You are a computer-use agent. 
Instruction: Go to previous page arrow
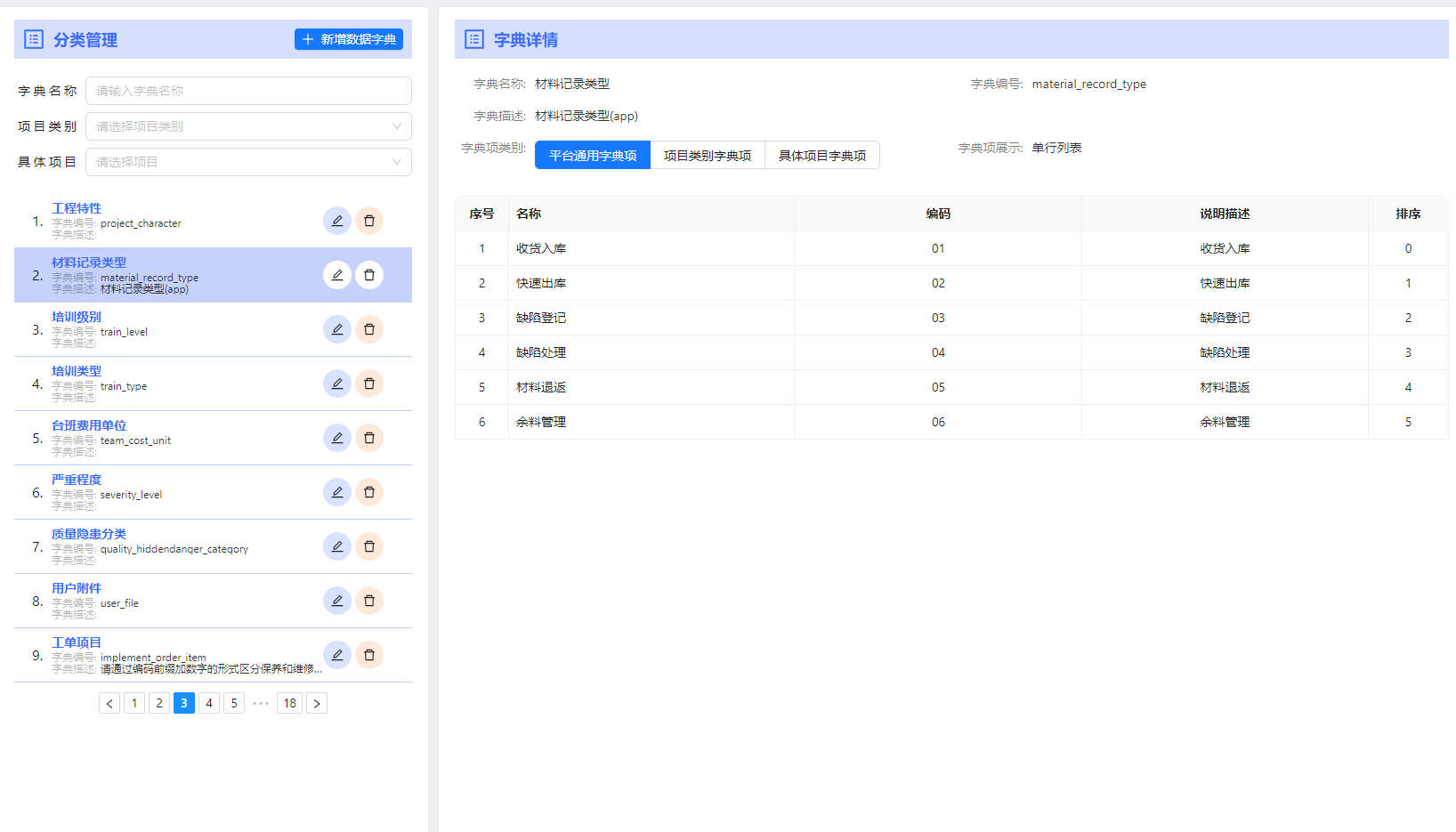point(109,703)
